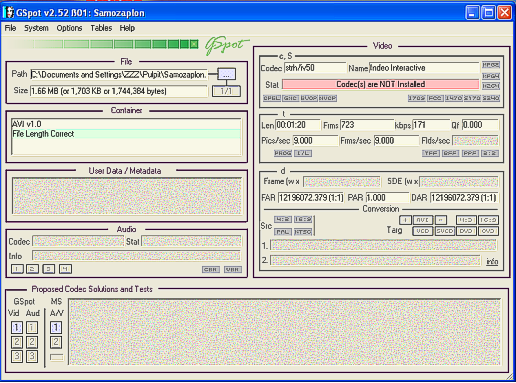Click the 4:3 source aspect indicator

tap(283, 219)
